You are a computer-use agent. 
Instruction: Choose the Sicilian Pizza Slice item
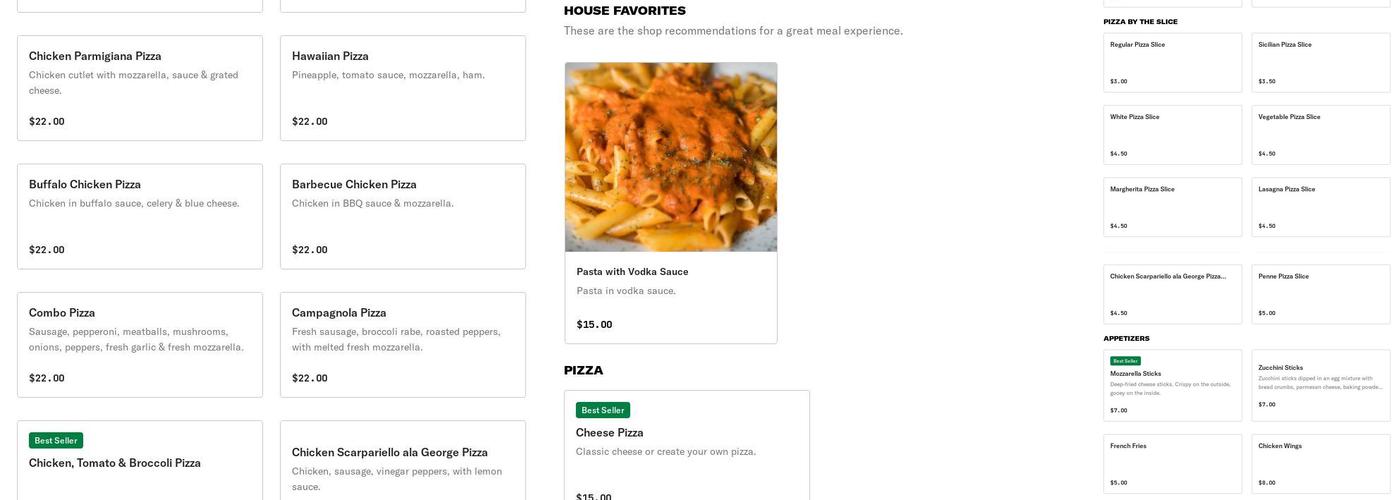coord(1320,62)
